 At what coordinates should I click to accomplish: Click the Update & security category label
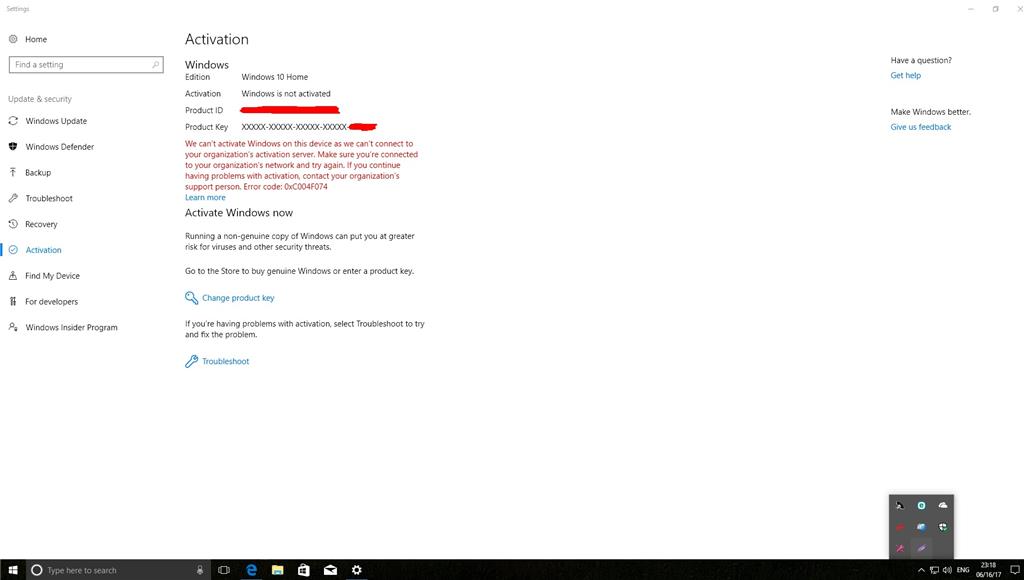[x=40, y=99]
